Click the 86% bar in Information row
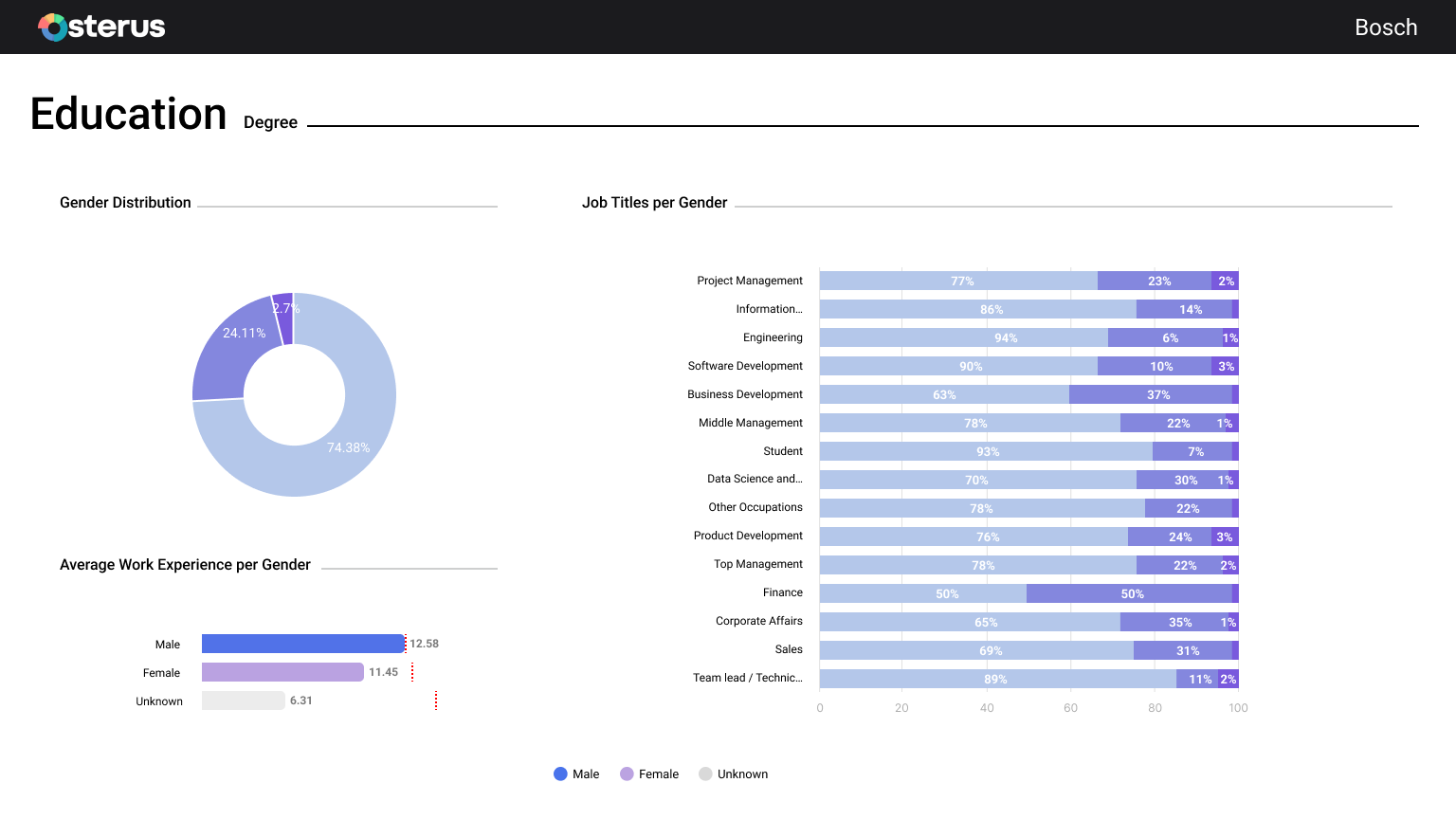This screenshot has height=819, width=1456. [x=978, y=309]
